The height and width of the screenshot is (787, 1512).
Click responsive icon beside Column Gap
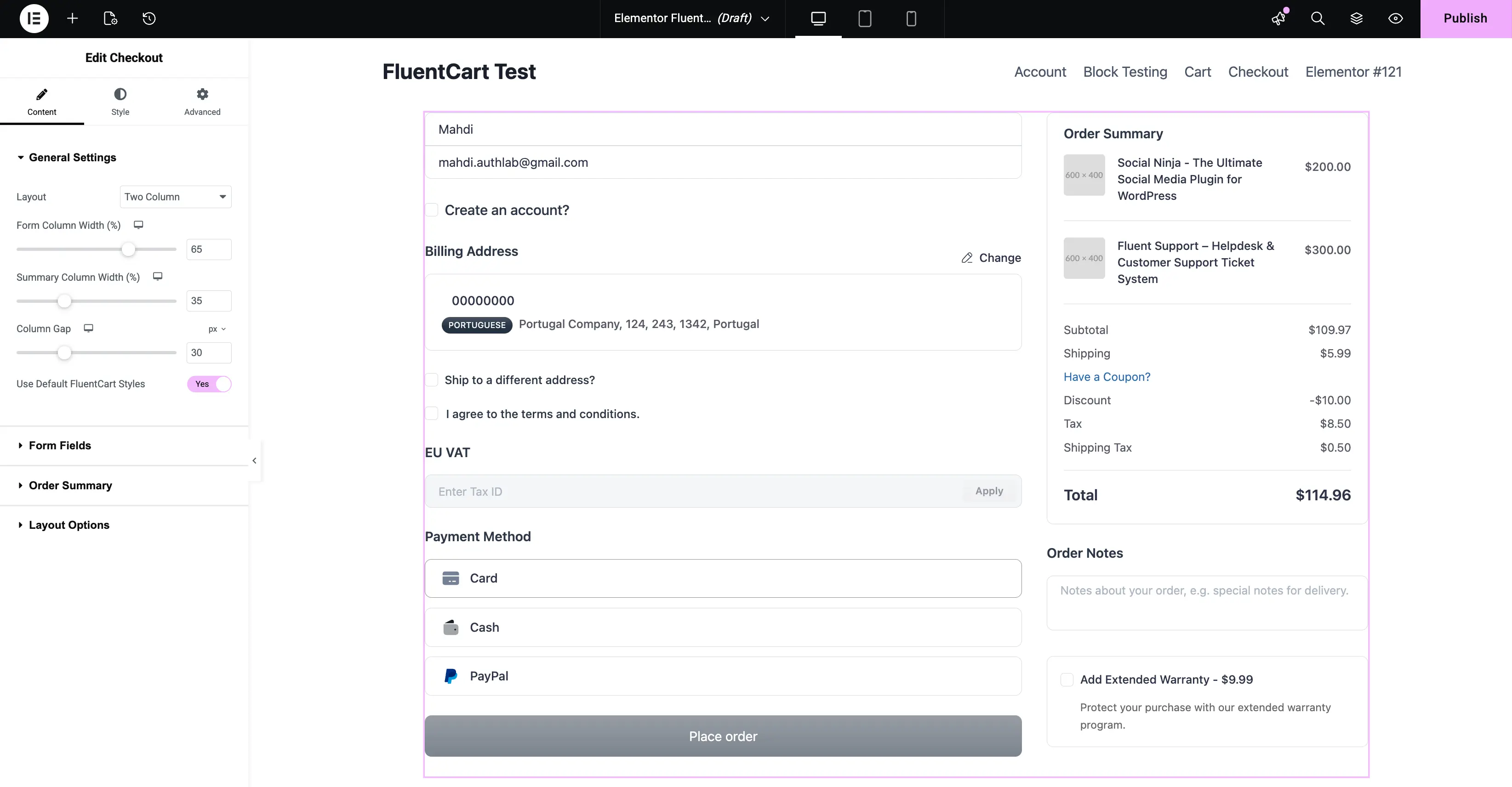click(89, 328)
